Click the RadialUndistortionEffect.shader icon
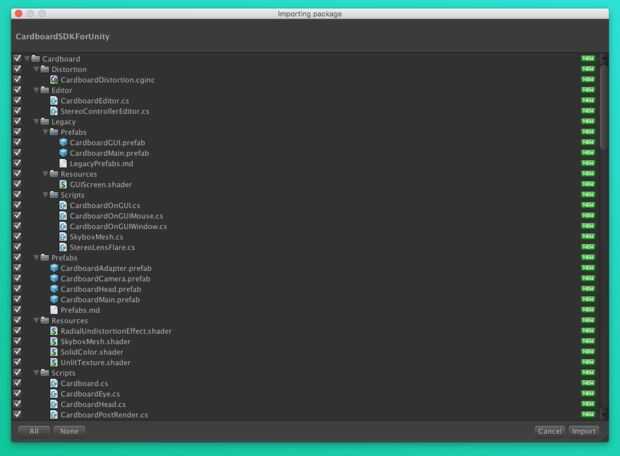Screen dimensions: 620x456 54,331
